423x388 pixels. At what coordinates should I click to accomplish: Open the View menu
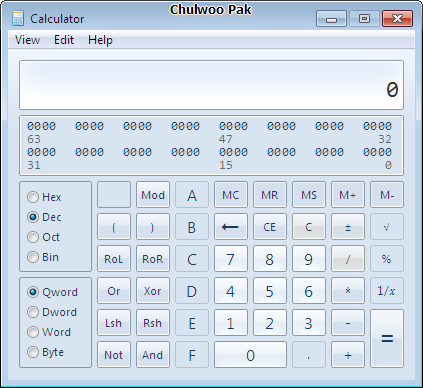pyautogui.click(x=27, y=40)
